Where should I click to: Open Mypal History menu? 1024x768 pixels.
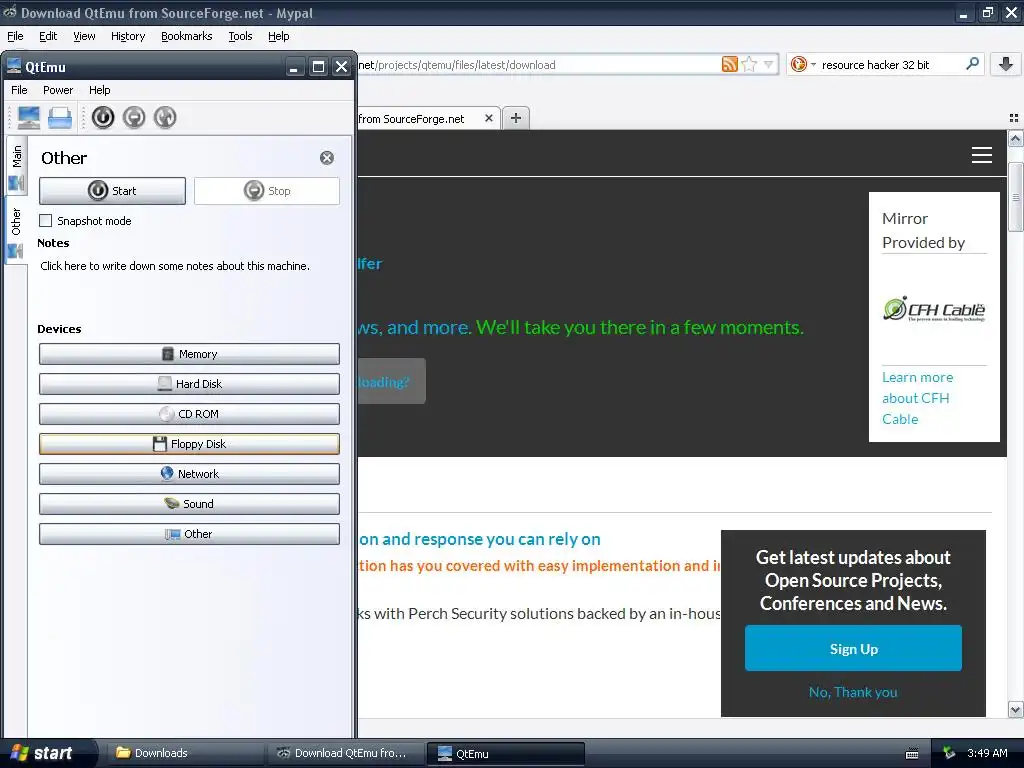point(128,36)
